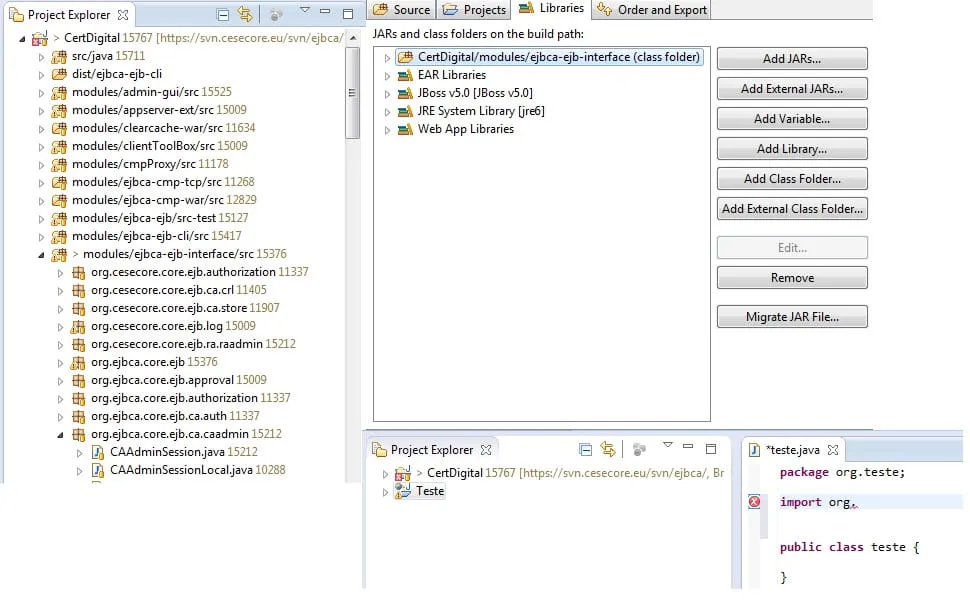Click 'public class teste' code line
The width and height of the screenshot is (970, 600).
[849, 547]
